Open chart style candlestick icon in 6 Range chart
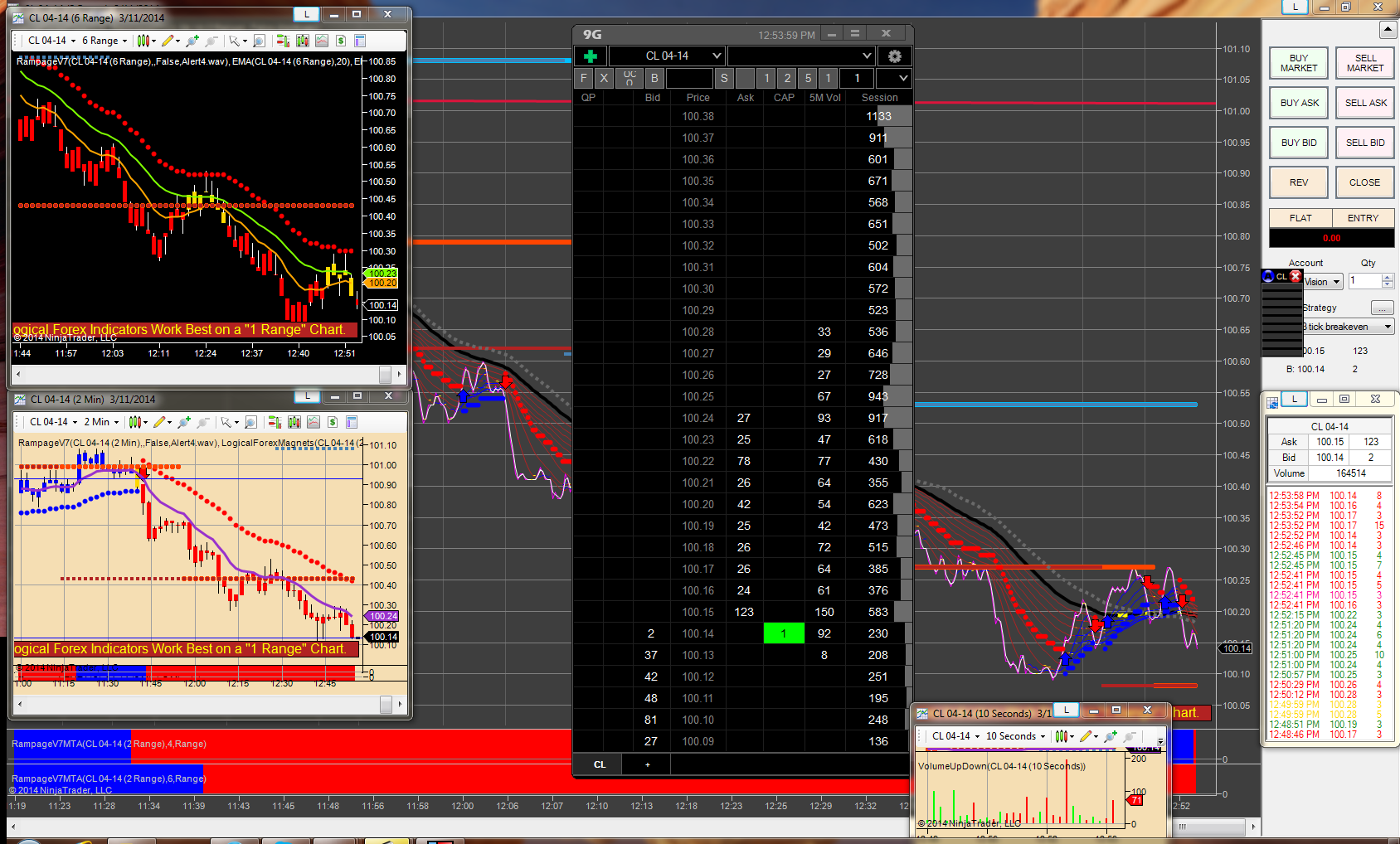 (143, 41)
